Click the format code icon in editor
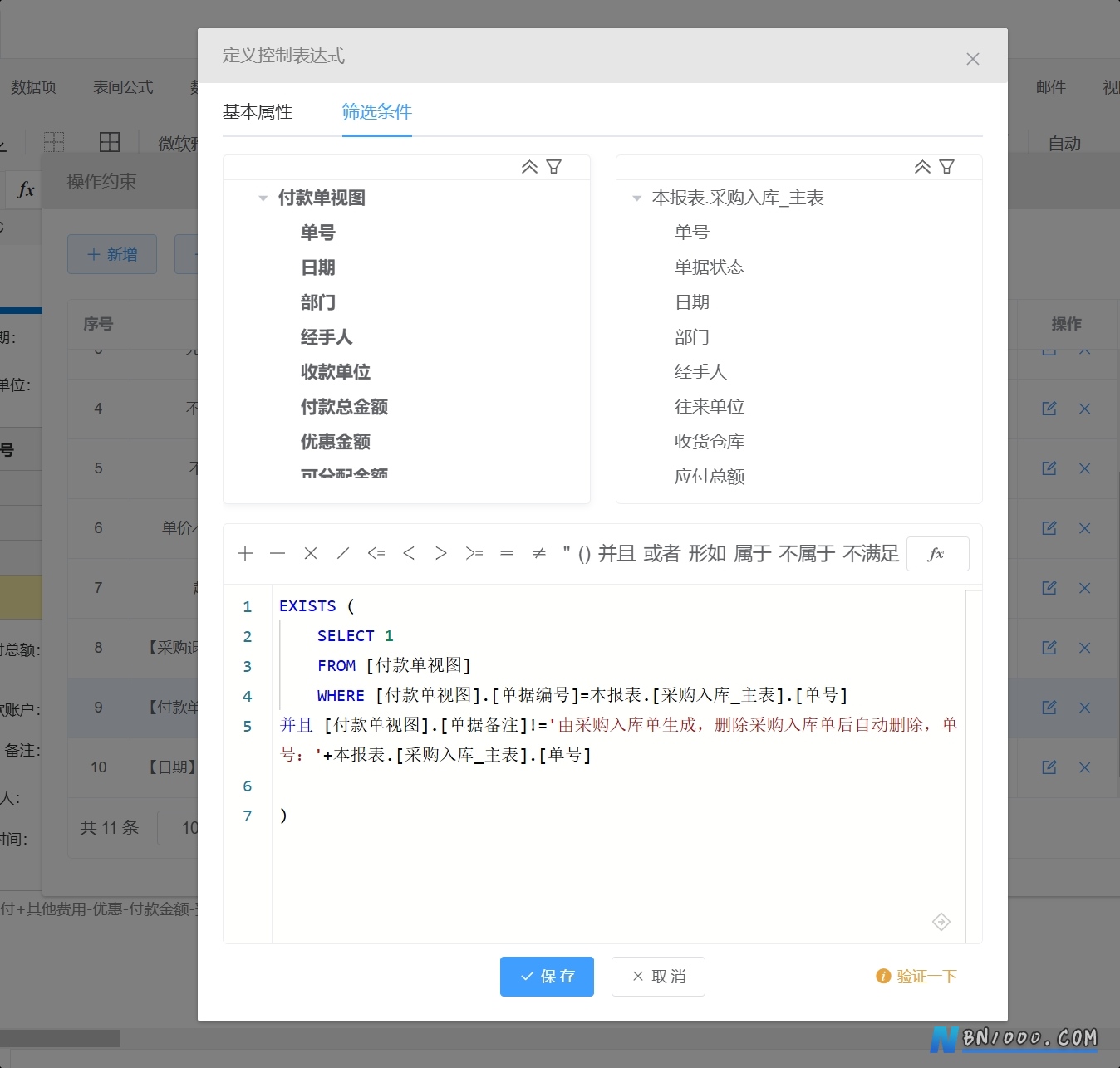The height and width of the screenshot is (1068, 1120). click(941, 922)
